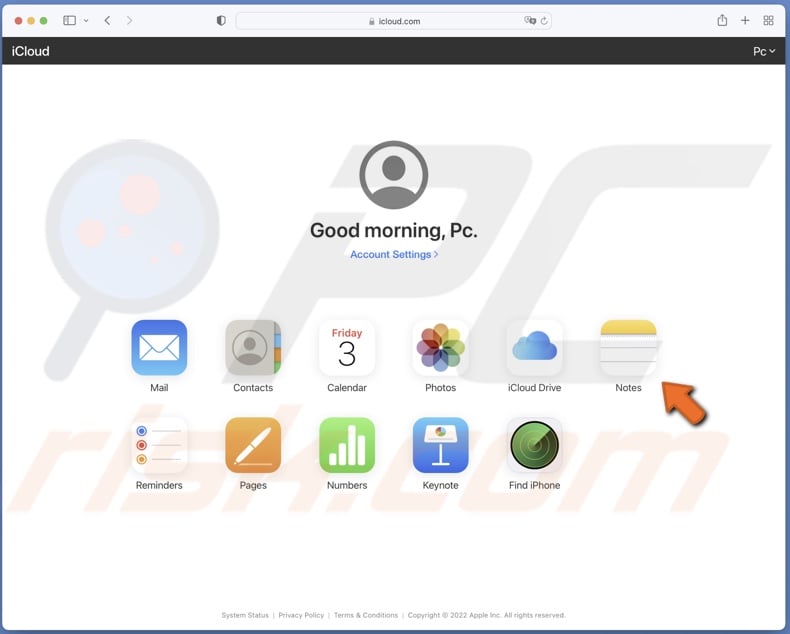Click the Find iPhone label text
790x634 pixels.
[535, 485]
